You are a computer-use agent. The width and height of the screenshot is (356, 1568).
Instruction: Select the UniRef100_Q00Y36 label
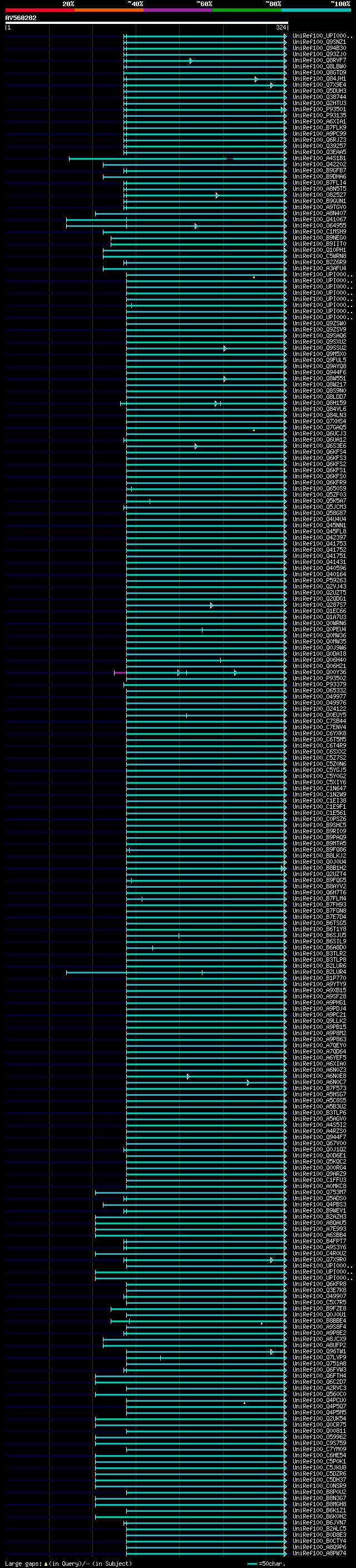[319, 672]
